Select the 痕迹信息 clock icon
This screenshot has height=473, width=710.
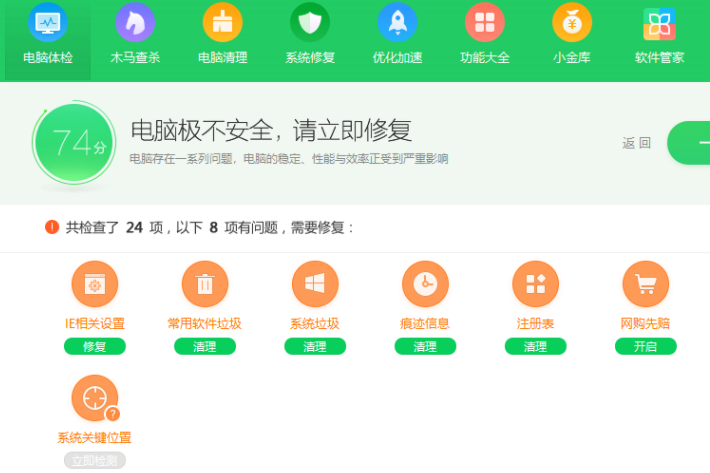[x=425, y=284]
